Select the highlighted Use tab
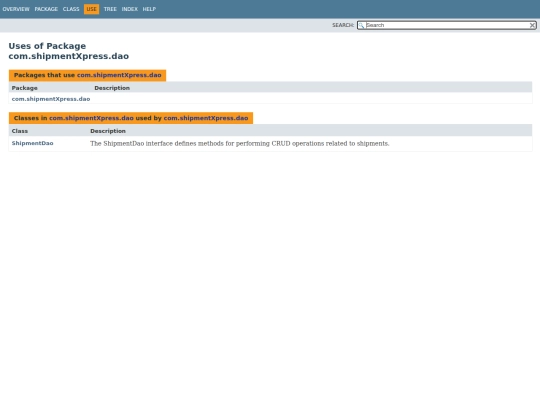540x405 pixels. coord(91,9)
